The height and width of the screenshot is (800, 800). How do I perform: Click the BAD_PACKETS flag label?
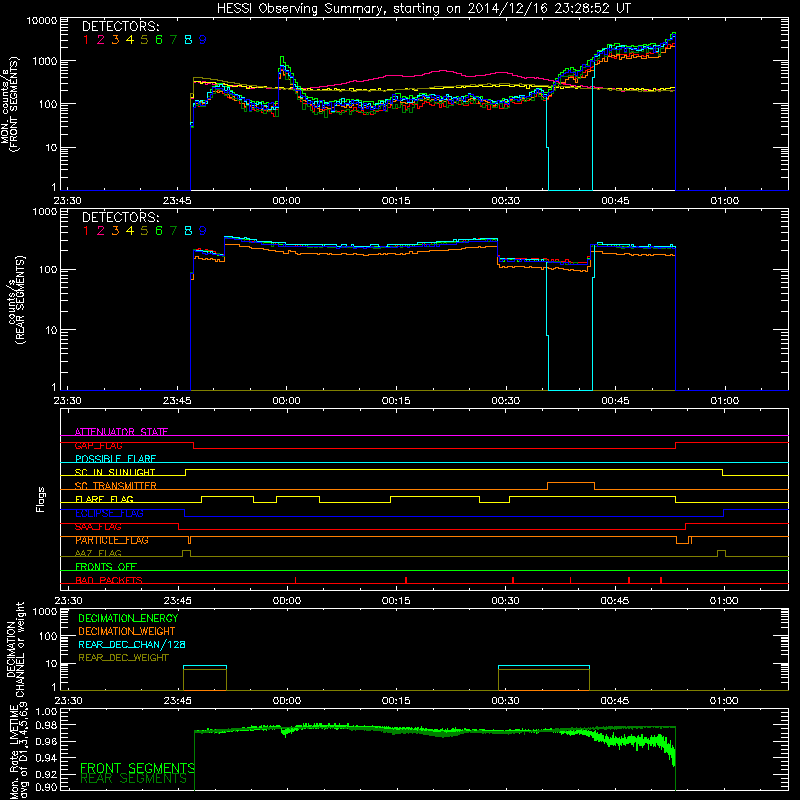coord(109,580)
